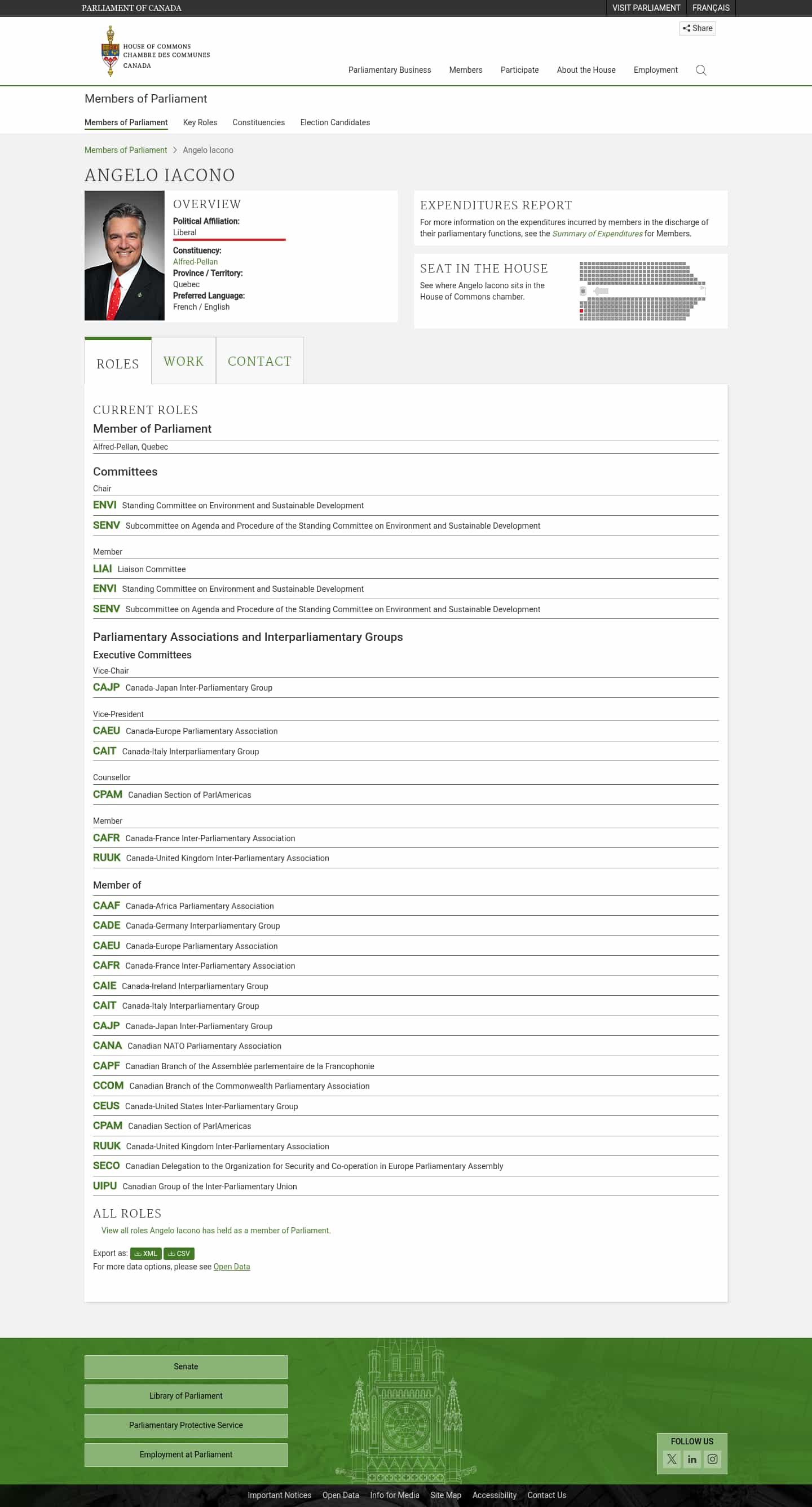Click the Share icon at top right

pos(698,28)
